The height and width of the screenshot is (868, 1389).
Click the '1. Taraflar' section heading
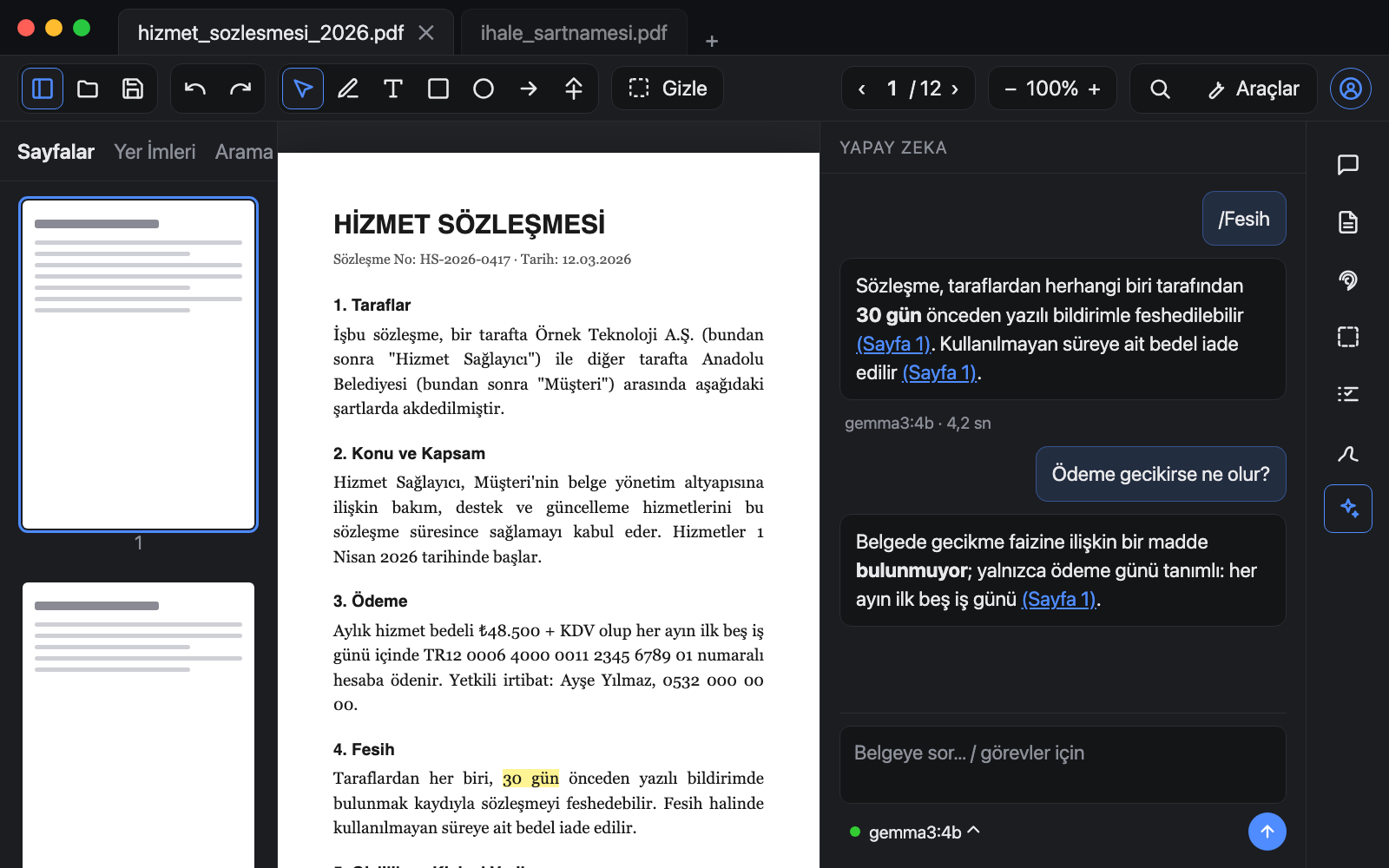coord(372,305)
